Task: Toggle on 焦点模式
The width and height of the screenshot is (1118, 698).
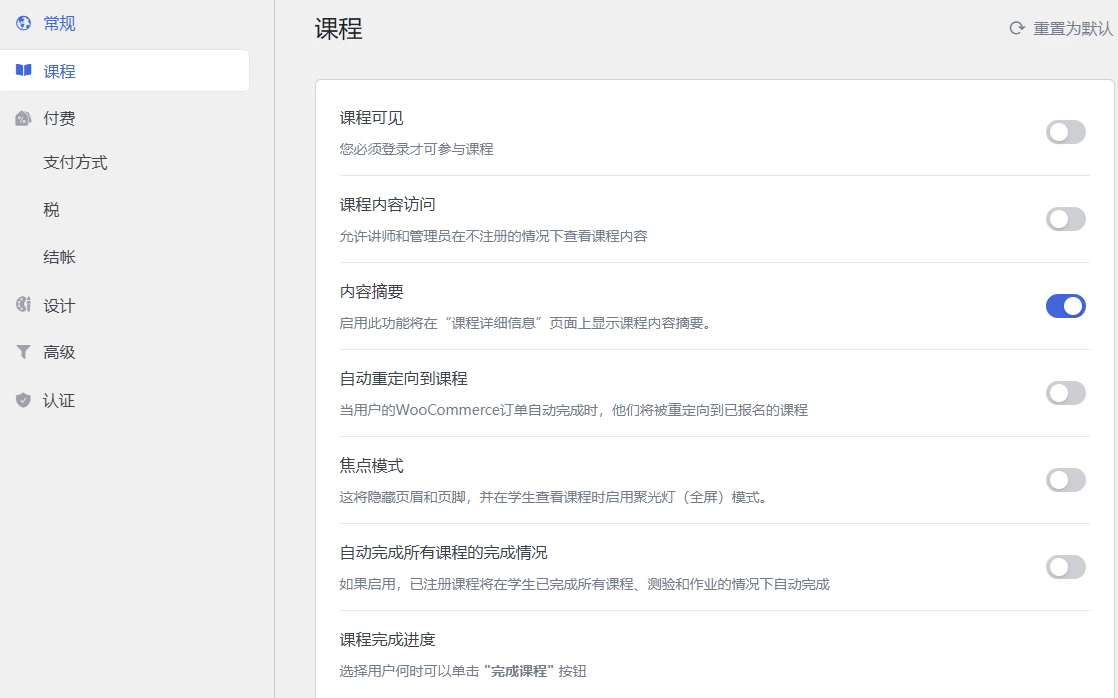Action: [1066, 480]
